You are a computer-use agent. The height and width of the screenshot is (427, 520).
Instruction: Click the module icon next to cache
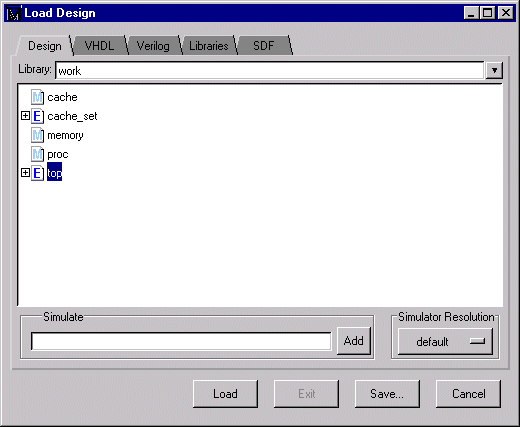pyautogui.click(x=37, y=97)
